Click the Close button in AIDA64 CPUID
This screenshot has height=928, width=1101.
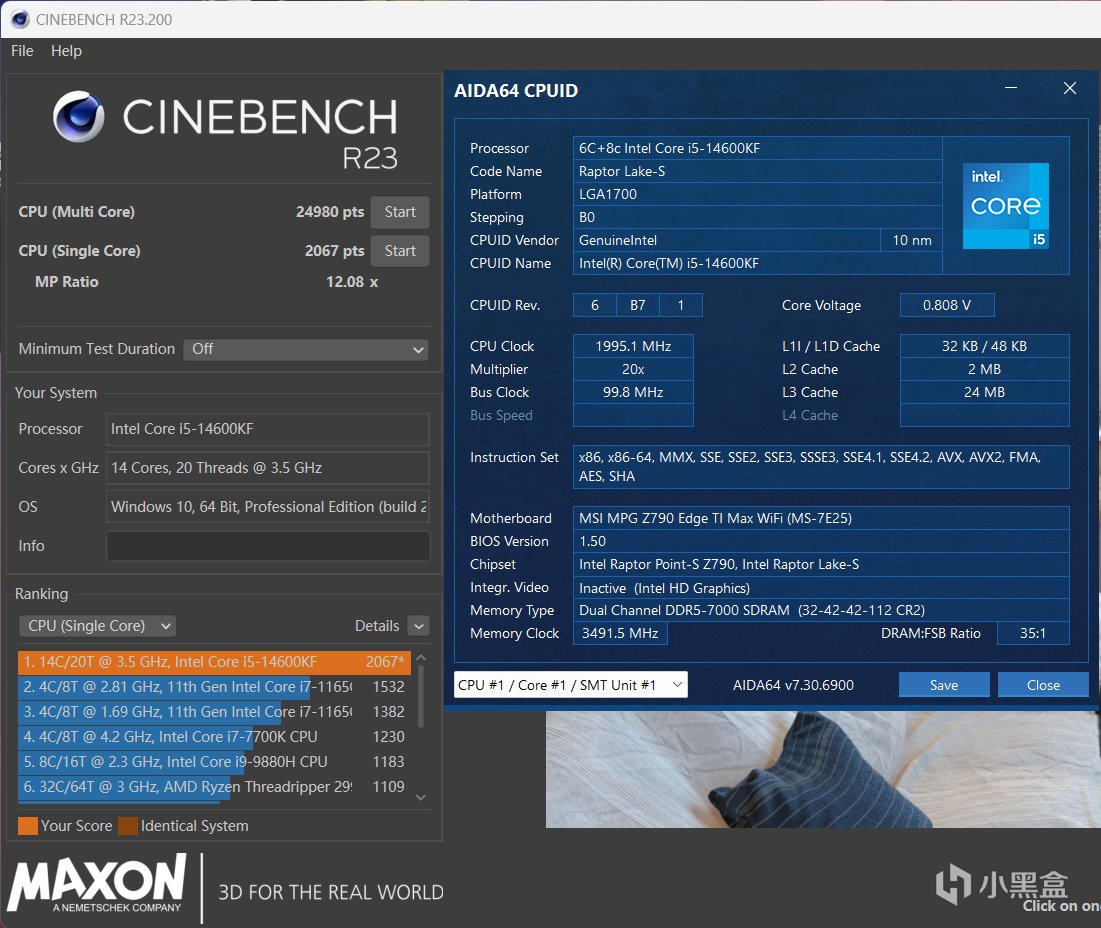(1043, 685)
